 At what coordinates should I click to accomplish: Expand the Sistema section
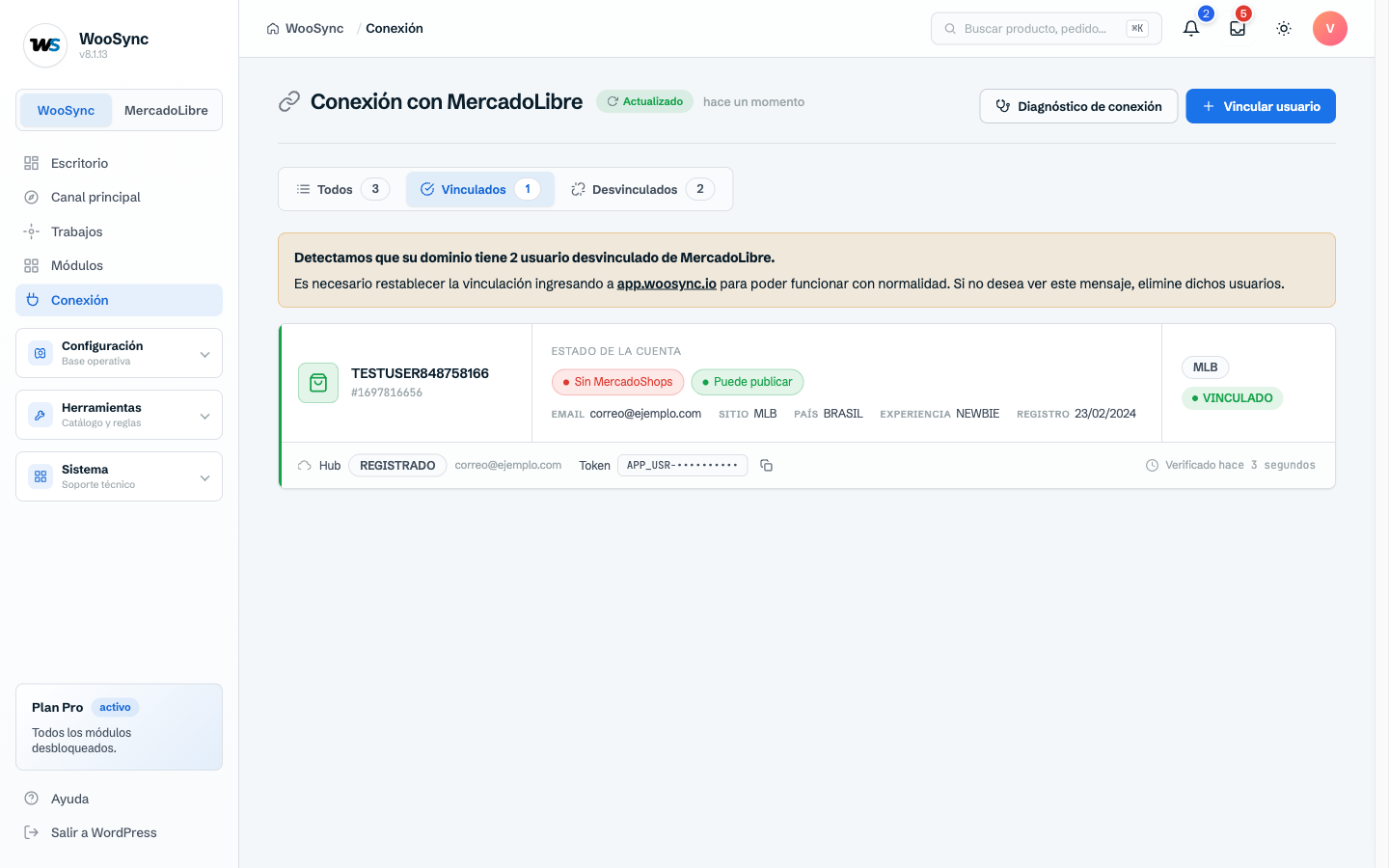point(120,476)
